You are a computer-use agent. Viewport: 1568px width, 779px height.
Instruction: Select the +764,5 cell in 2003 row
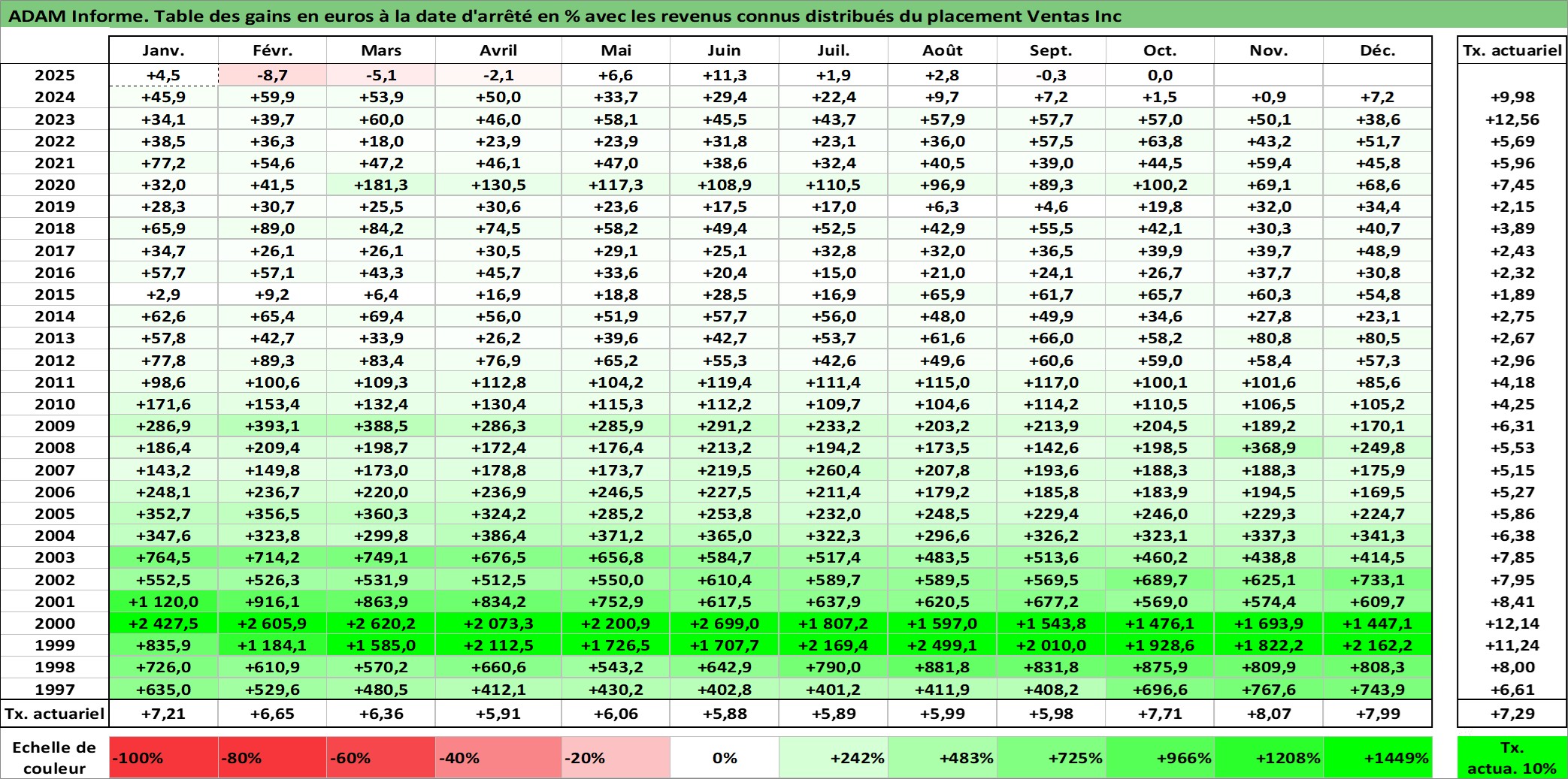163,557
